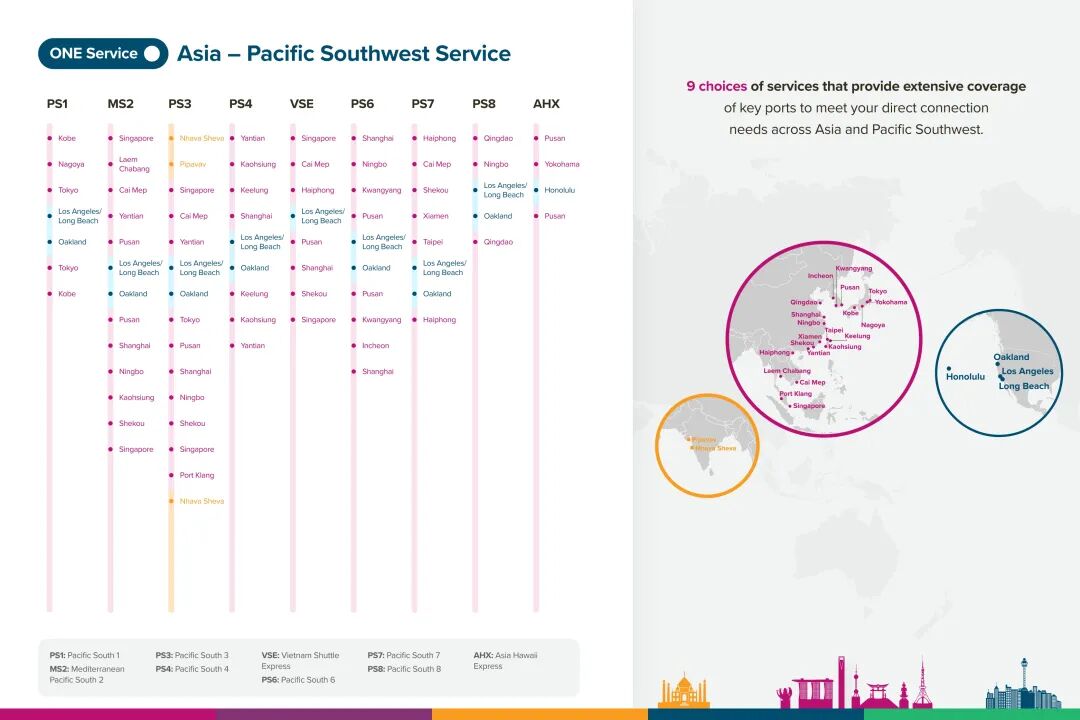Viewport: 1080px width, 720px height.
Task: Click the Qingdao marker on the Asia map
Action: click(x=821, y=302)
